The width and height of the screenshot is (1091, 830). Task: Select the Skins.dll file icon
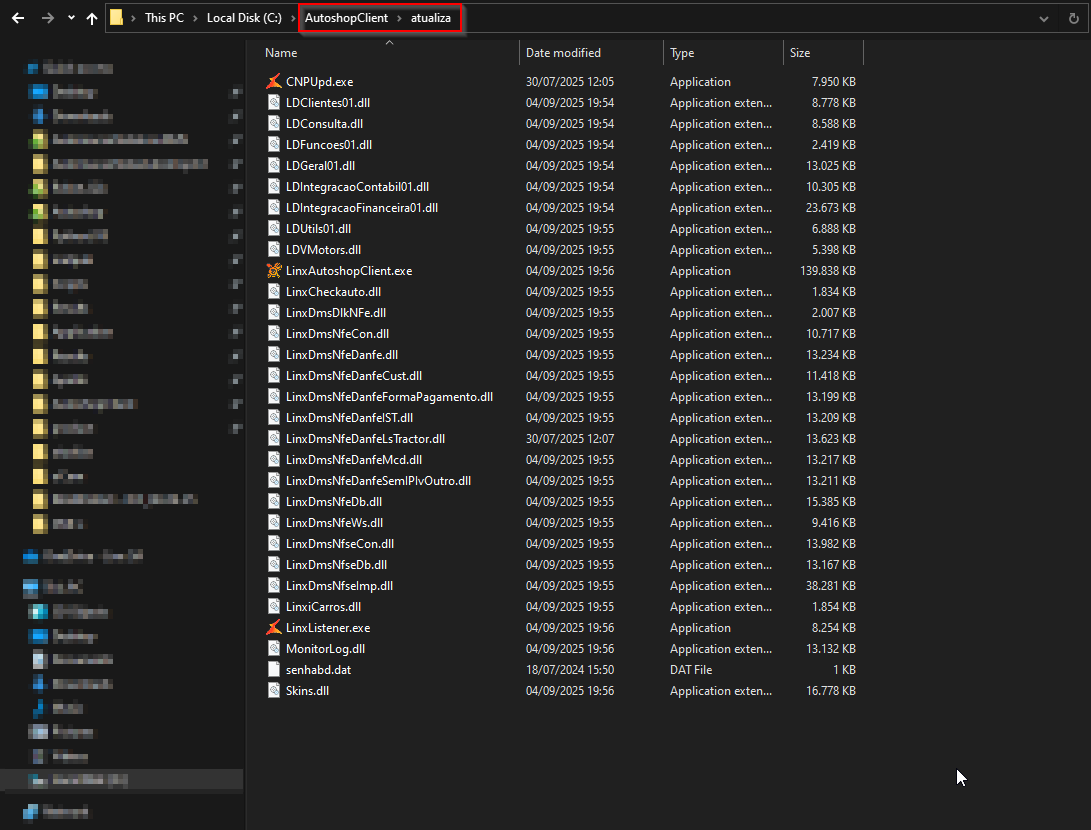click(x=274, y=690)
